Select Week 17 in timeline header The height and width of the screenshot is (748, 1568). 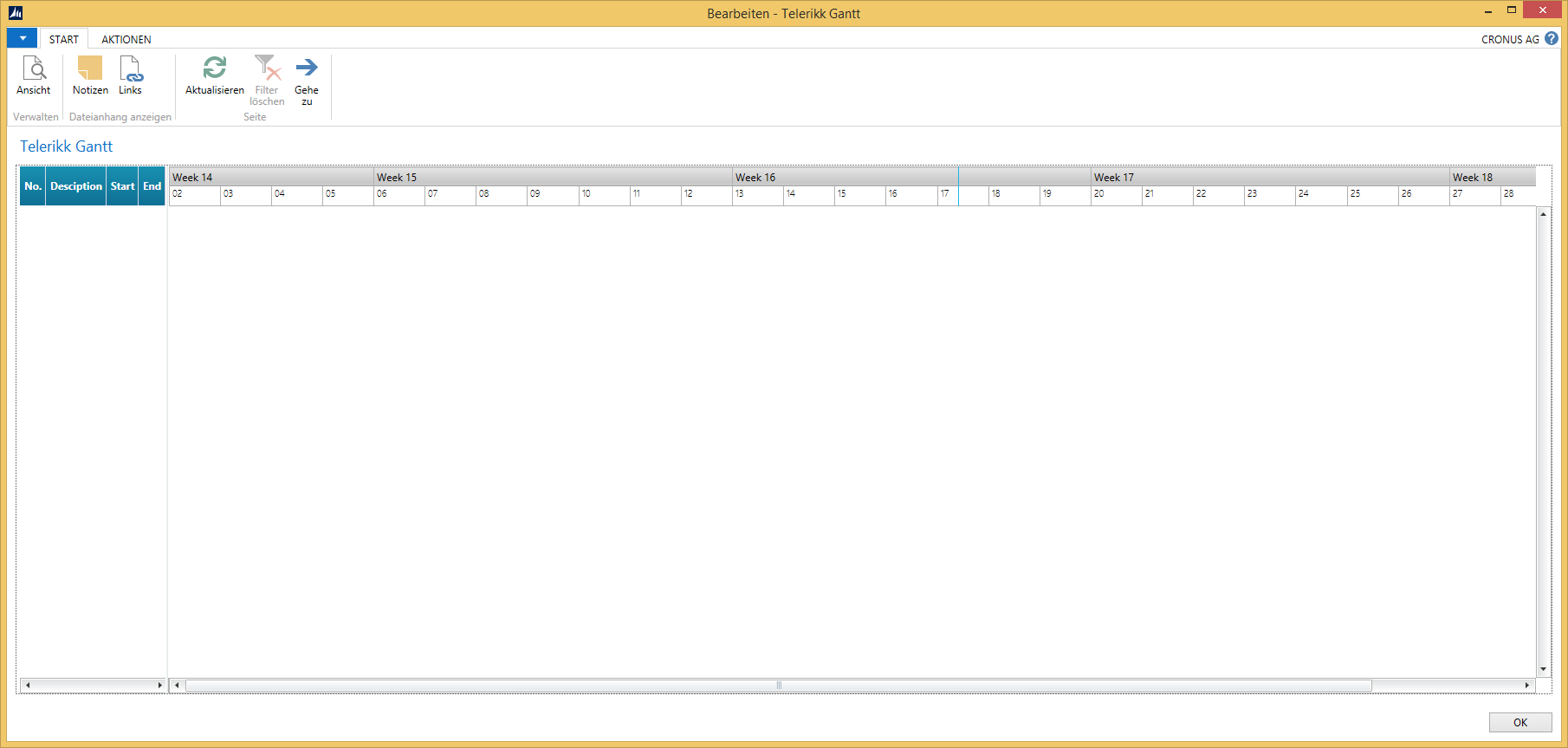[1270, 177]
